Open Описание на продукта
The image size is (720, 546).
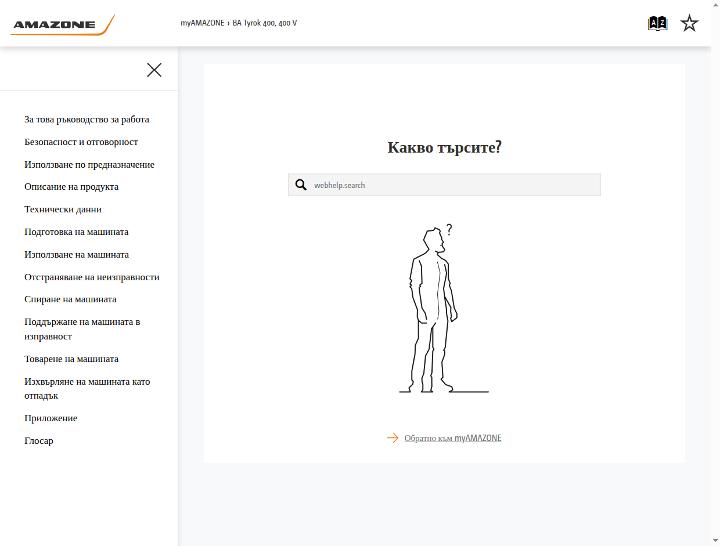[71, 187]
